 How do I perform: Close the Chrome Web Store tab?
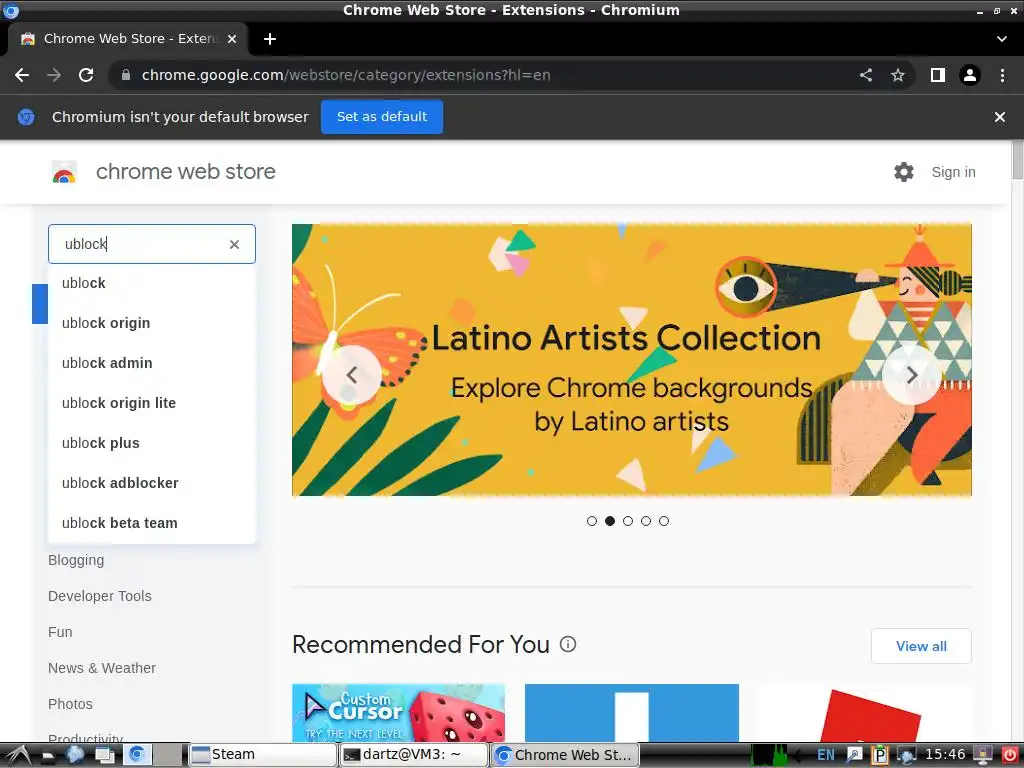[232, 39]
